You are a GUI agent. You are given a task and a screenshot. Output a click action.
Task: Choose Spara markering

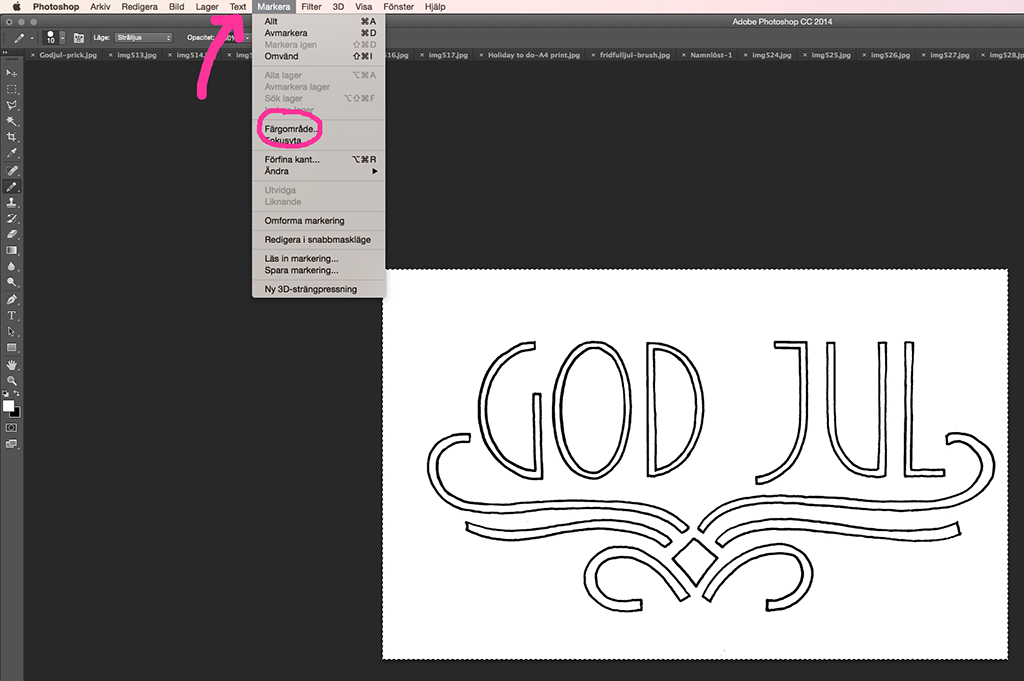[x=319, y=270]
